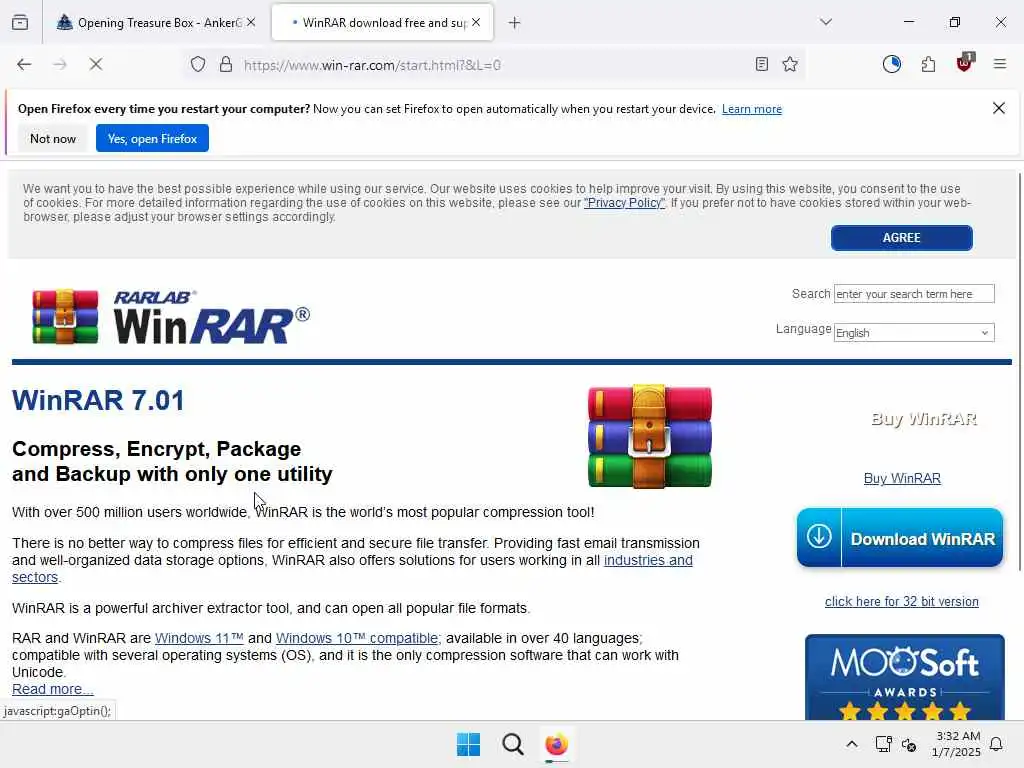
Task: Open the circular pie-chart toolbar icon
Action: [x=891, y=64]
